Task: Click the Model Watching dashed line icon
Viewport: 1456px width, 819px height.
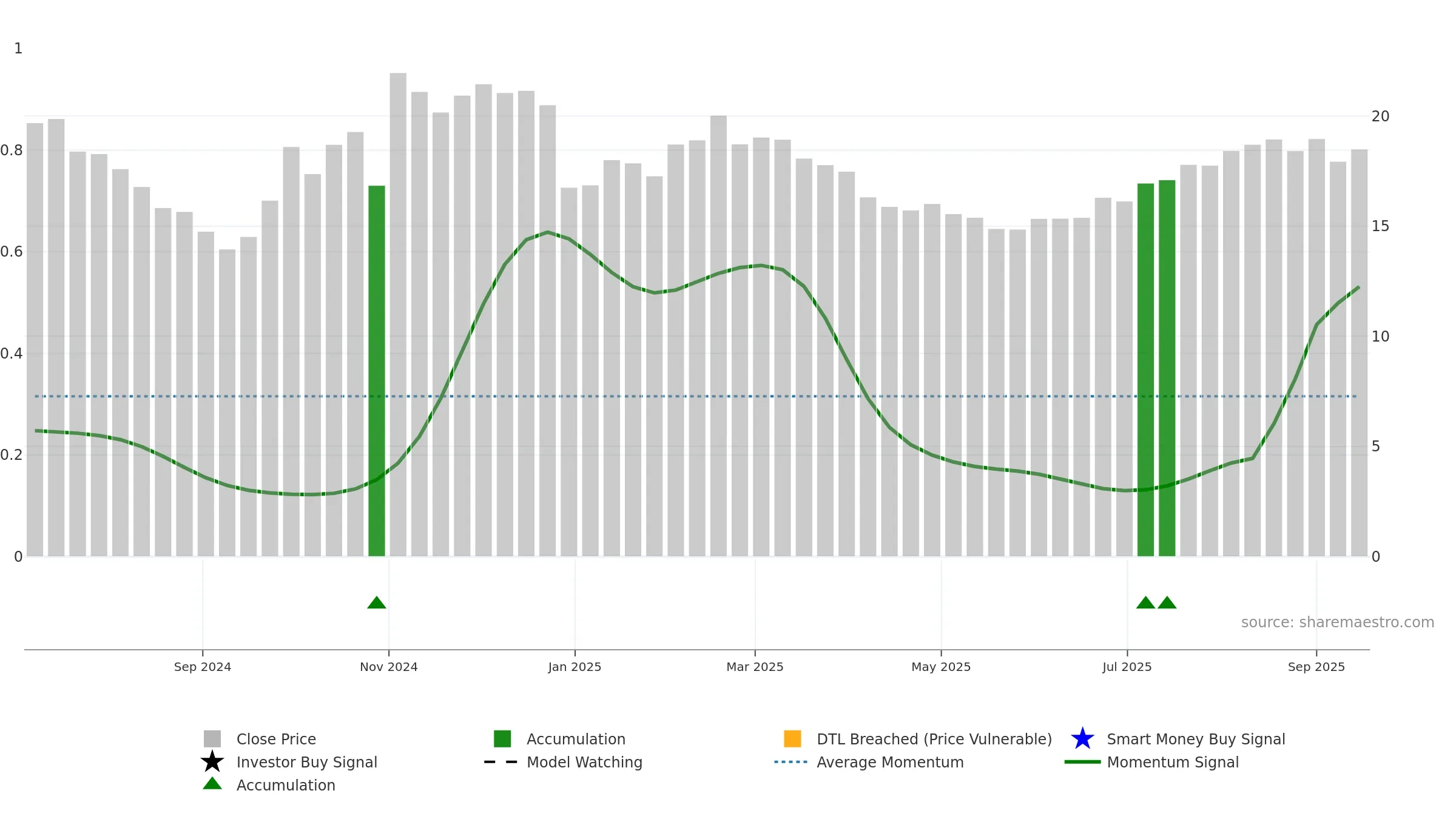Action: 501,762
